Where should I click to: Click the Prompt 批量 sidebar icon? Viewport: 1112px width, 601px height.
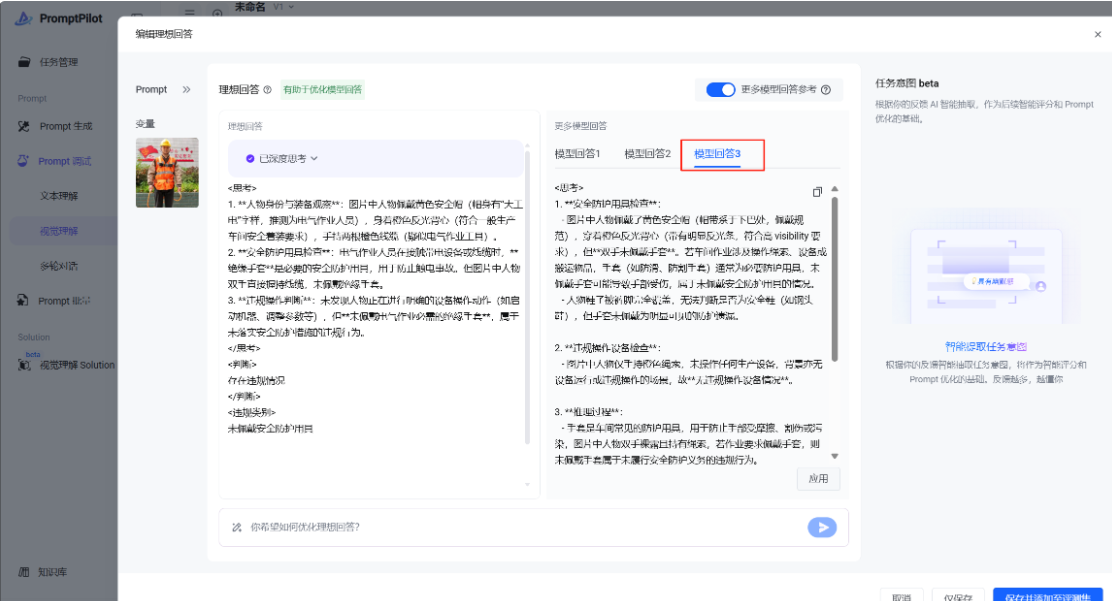click(24, 300)
